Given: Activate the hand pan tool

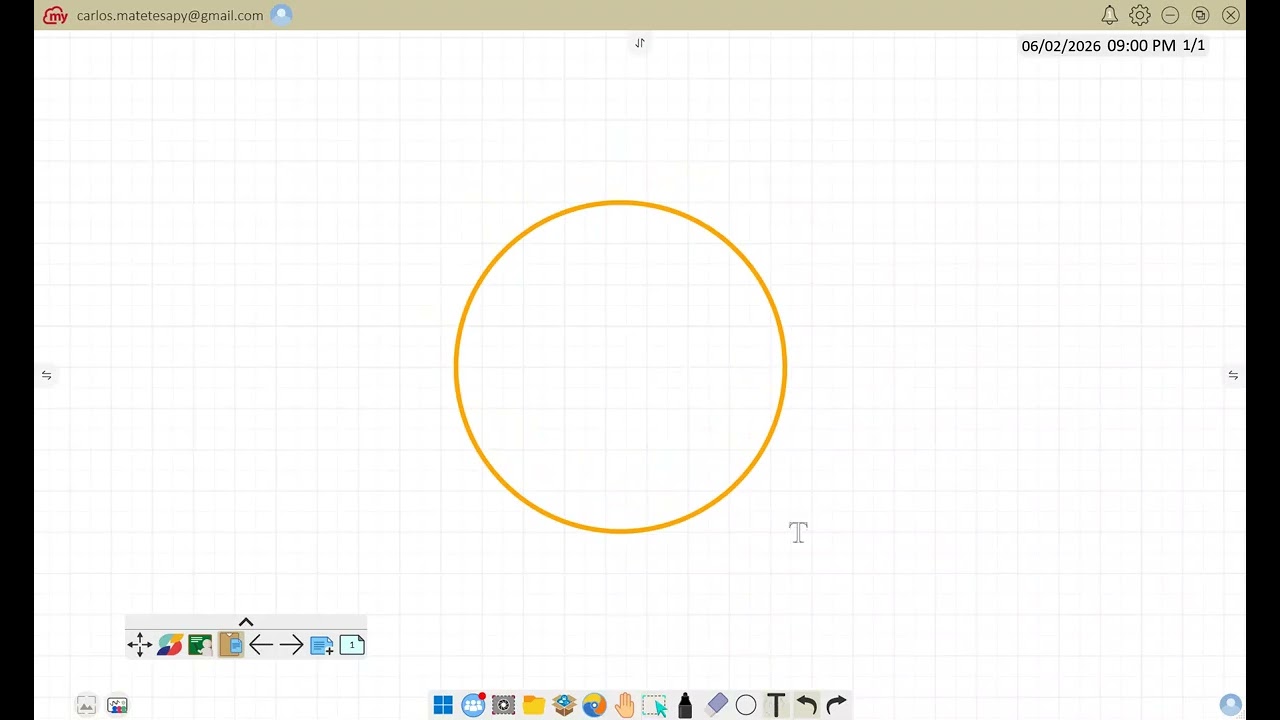Looking at the screenshot, I should click(x=625, y=705).
